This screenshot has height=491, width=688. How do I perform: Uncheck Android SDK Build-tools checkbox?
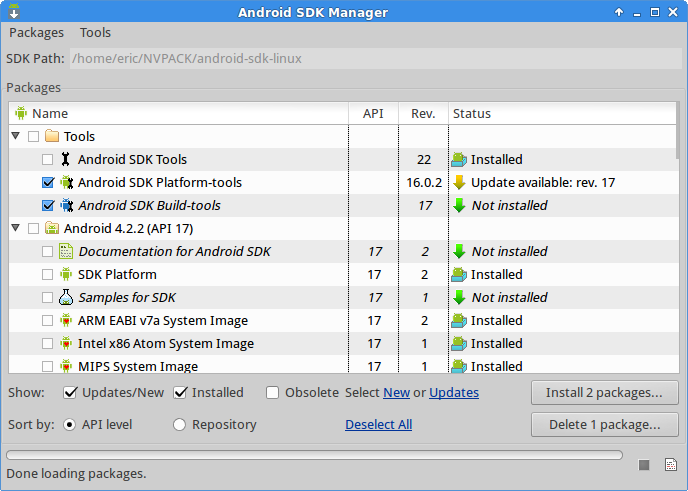pos(48,205)
